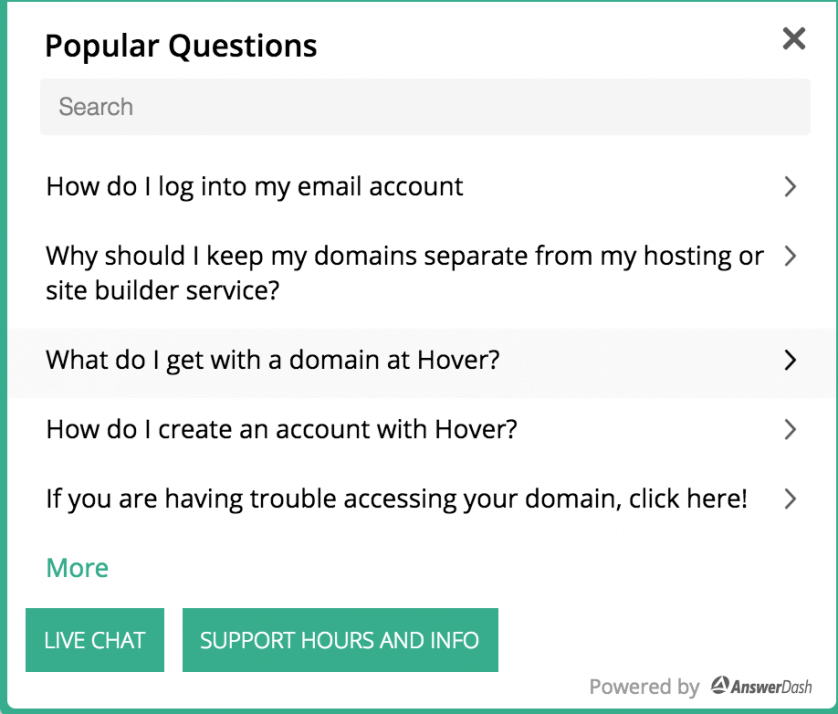Expand chevron next to domains separate from hosting question
Image resolution: width=838 pixels, height=714 pixels.
click(x=790, y=256)
